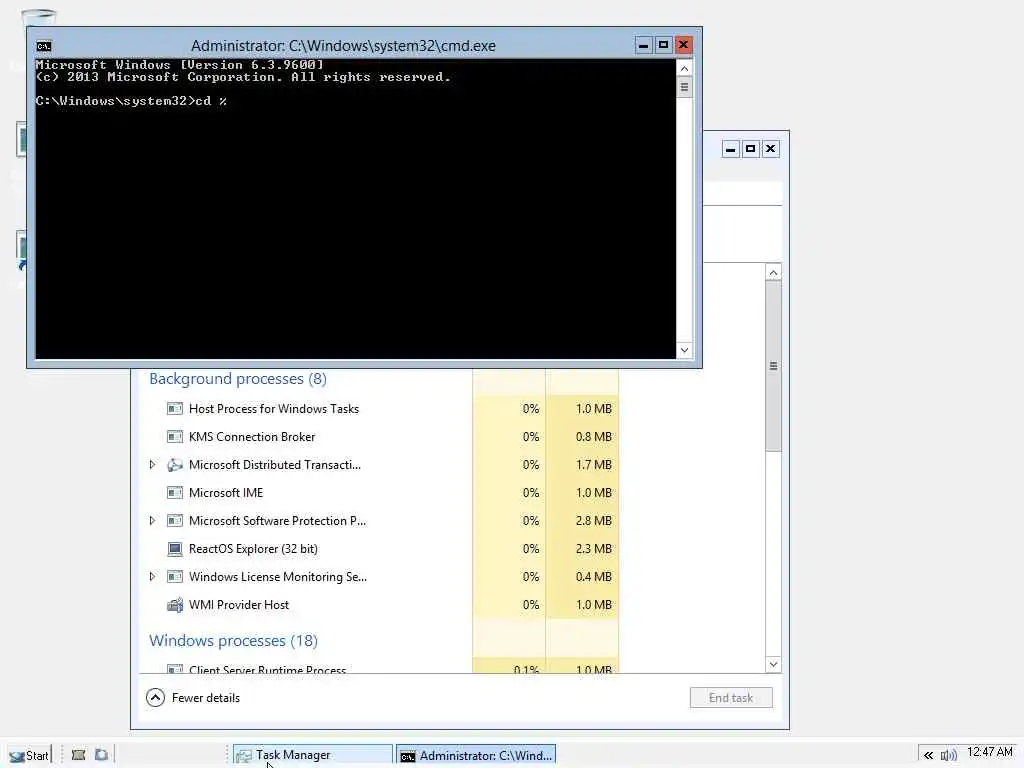Screen dimensions: 1024x768
Task: Close the cmd.exe window
Action: click(684, 45)
